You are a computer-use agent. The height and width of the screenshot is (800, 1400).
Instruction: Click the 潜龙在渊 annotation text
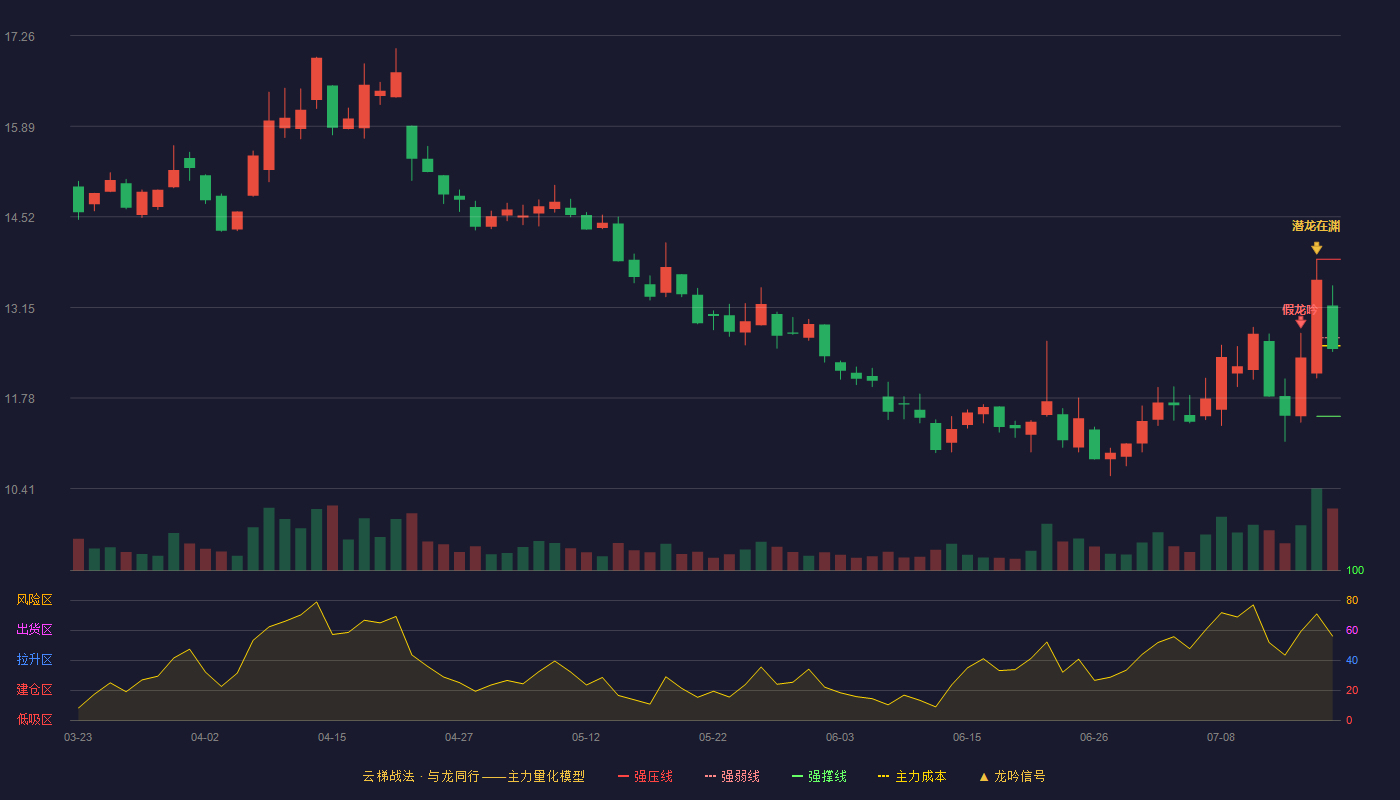[1316, 226]
